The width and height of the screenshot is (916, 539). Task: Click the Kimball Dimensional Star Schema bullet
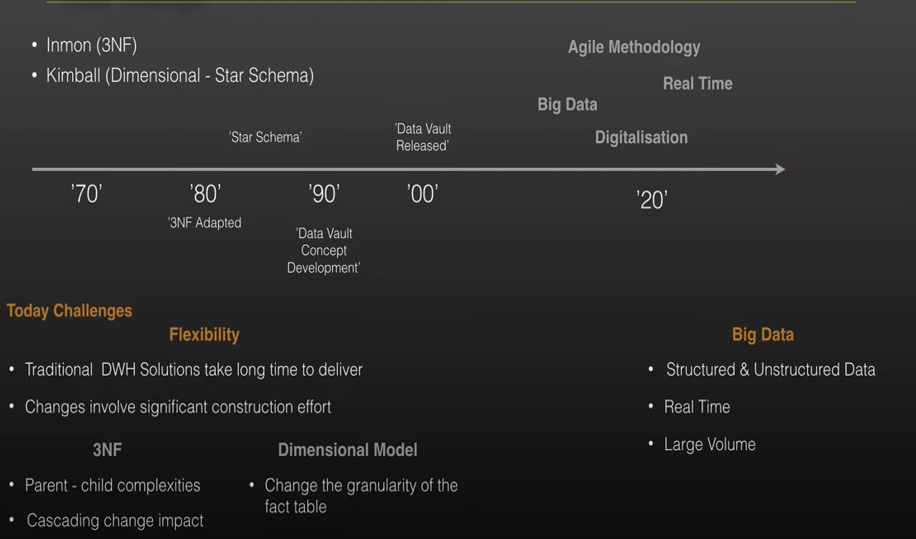point(173,75)
